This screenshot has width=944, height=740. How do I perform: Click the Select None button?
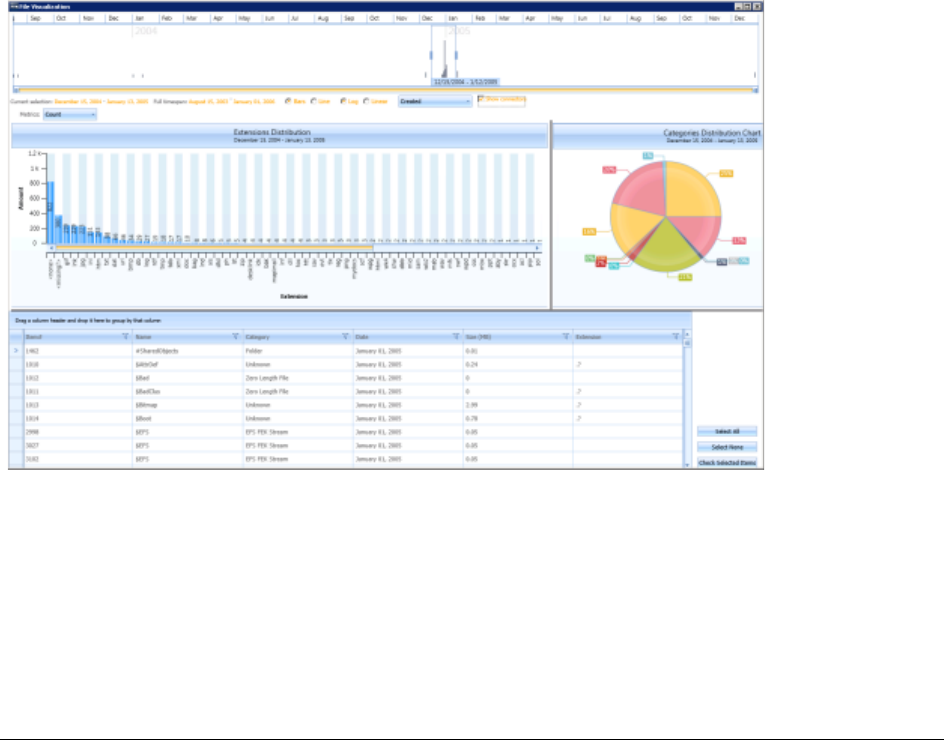click(x=727, y=447)
